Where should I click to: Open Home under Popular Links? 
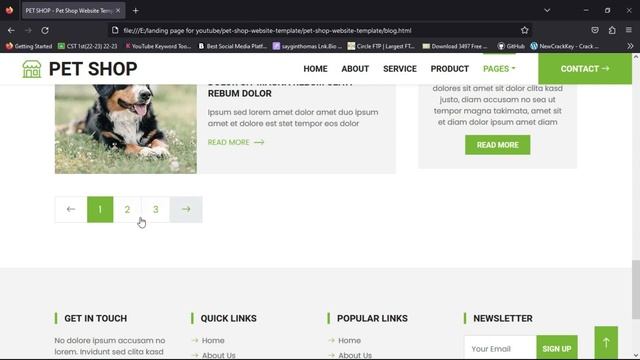click(x=349, y=340)
